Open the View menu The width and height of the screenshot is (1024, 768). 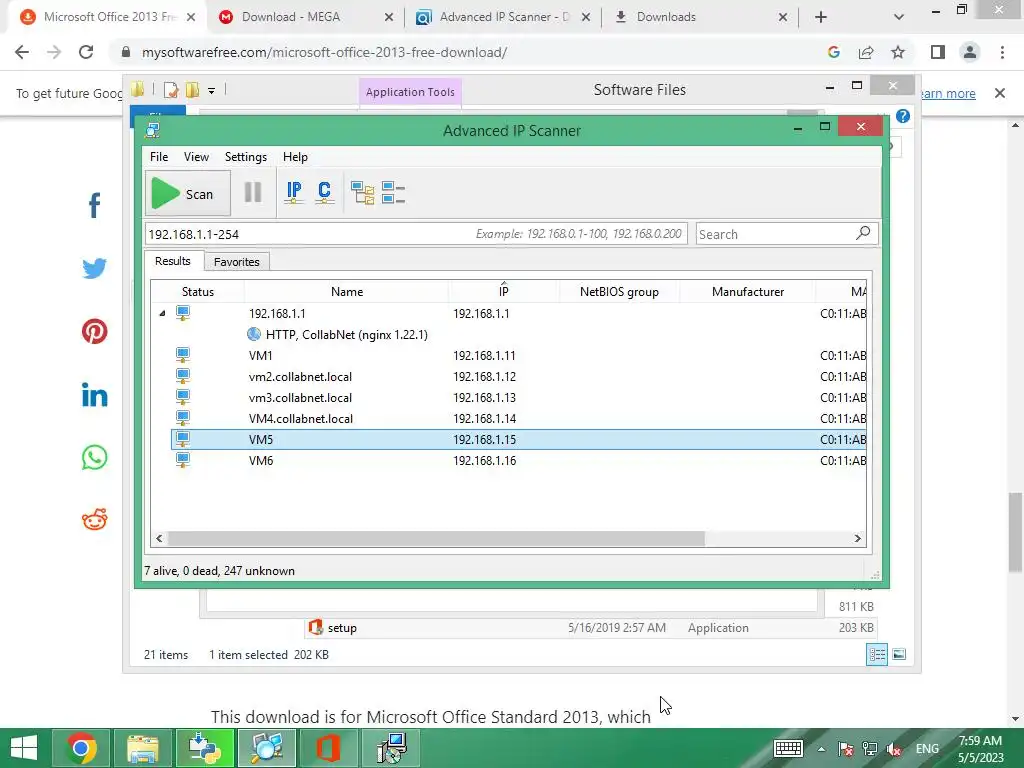coord(196,157)
